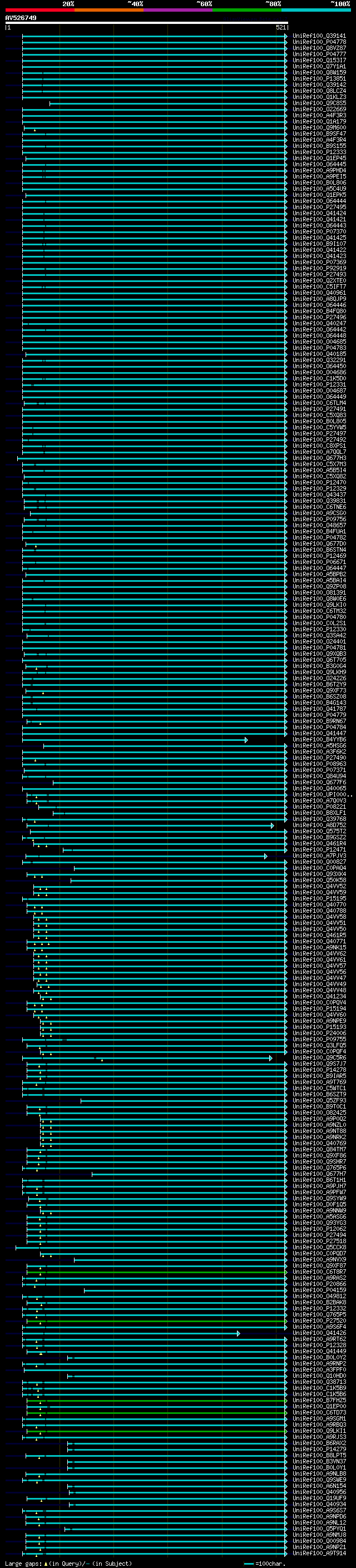The width and height of the screenshot is (356, 1568).
Task: Open hit UniRef100_P27495
Action: tap(319, 207)
